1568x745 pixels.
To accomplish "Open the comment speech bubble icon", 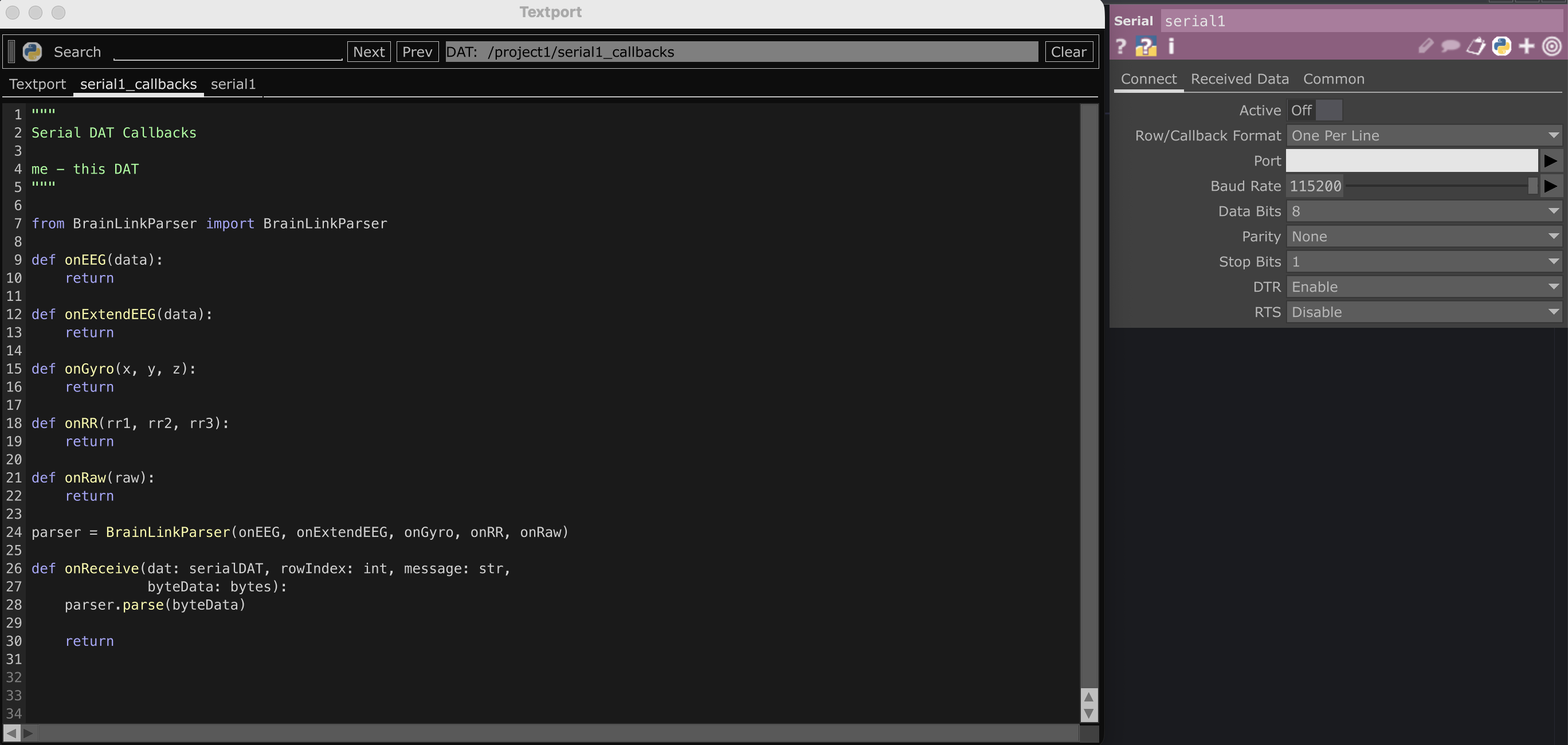I will (x=1451, y=46).
